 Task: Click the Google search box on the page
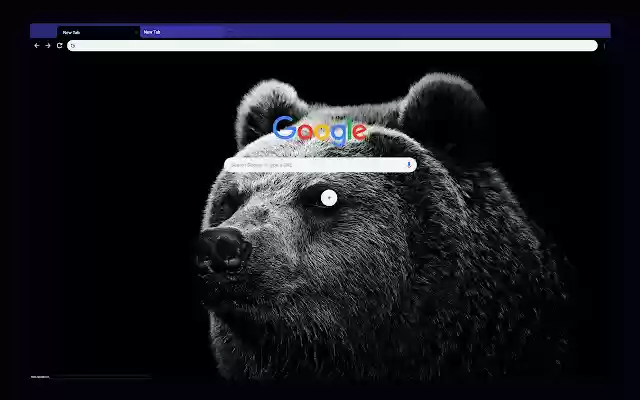[x=320, y=165]
